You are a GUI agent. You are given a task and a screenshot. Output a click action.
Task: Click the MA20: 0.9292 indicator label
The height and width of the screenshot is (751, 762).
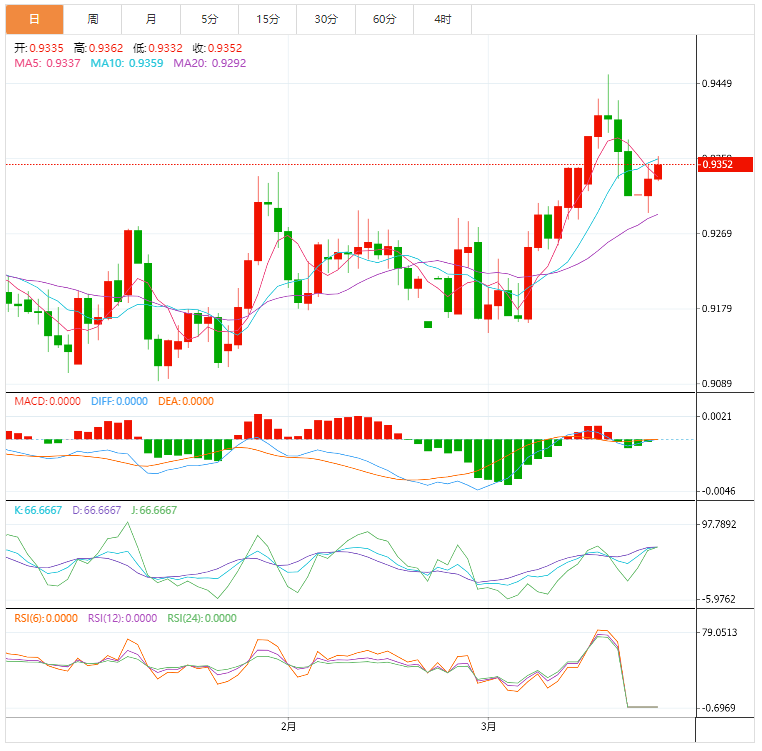[x=210, y=63]
